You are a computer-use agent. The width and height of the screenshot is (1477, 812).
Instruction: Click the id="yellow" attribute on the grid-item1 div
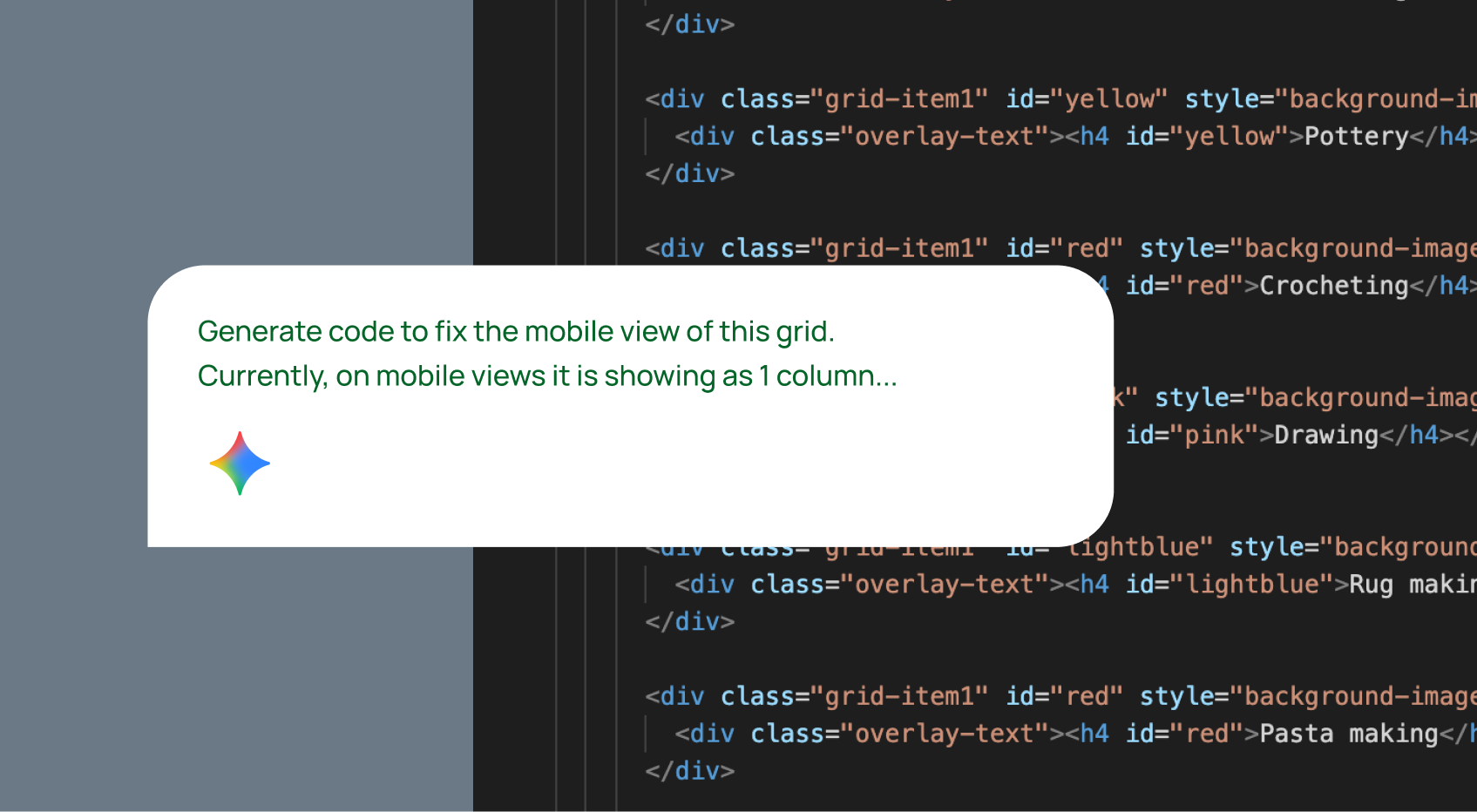tap(1086, 99)
